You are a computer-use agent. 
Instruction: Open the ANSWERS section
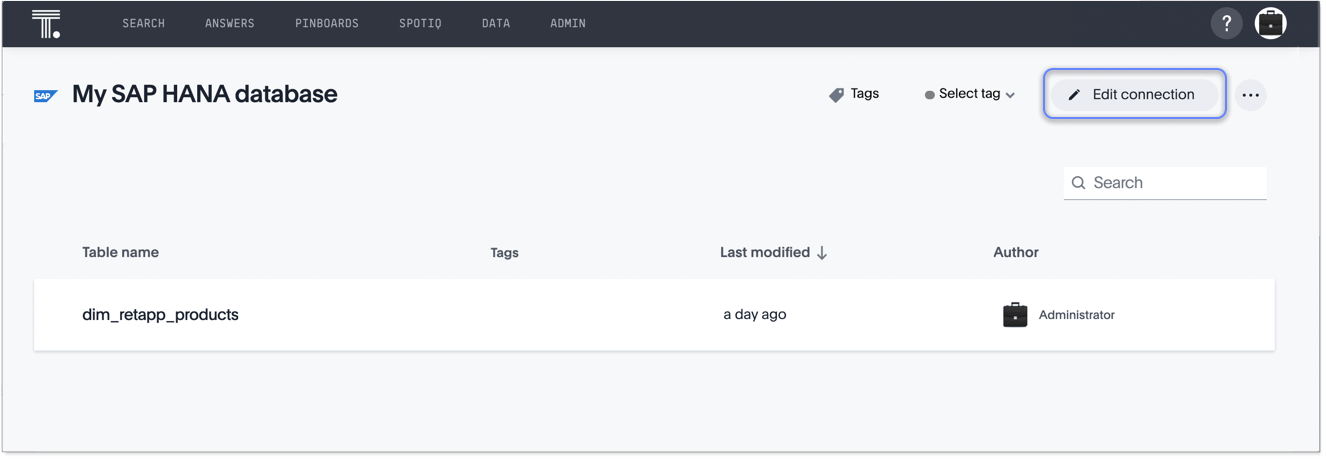click(x=229, y=23)
